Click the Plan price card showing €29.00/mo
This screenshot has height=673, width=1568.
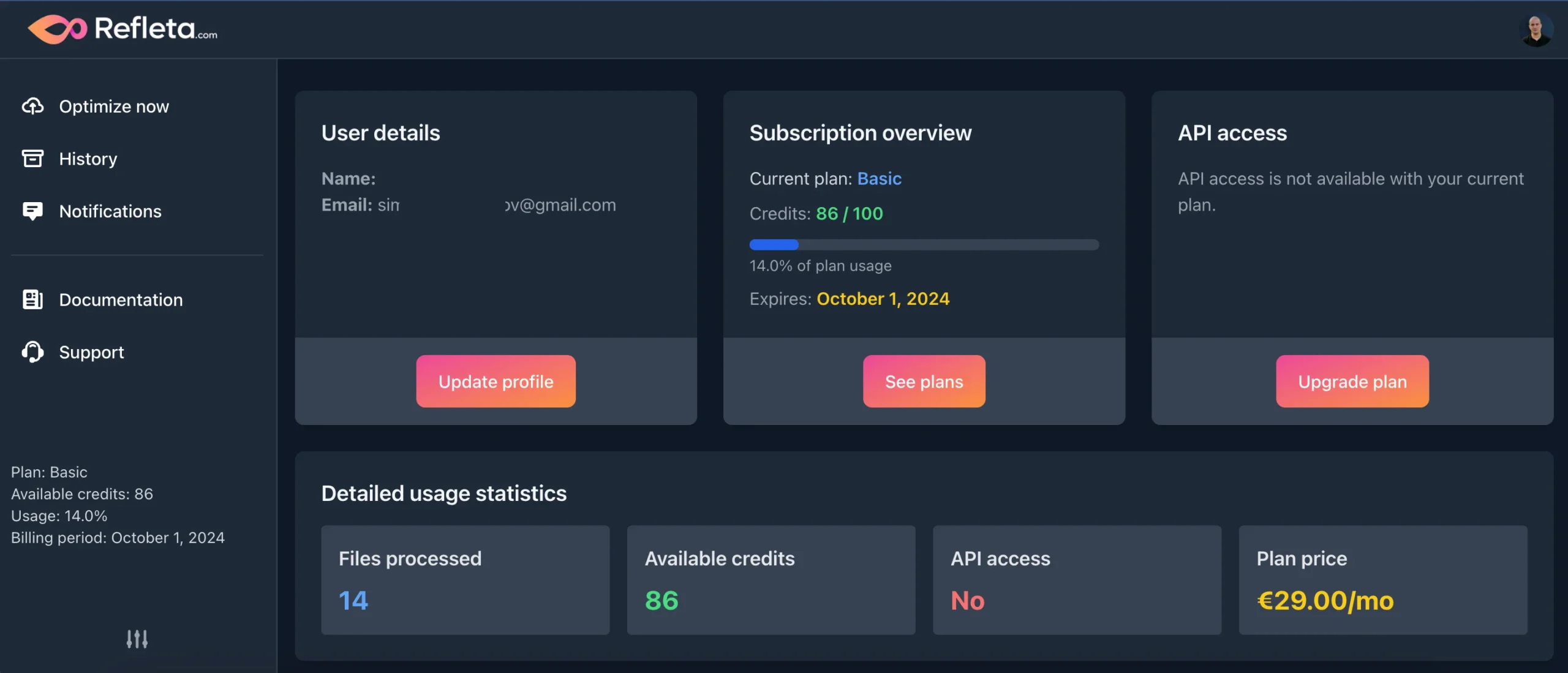pos(1383,579)
